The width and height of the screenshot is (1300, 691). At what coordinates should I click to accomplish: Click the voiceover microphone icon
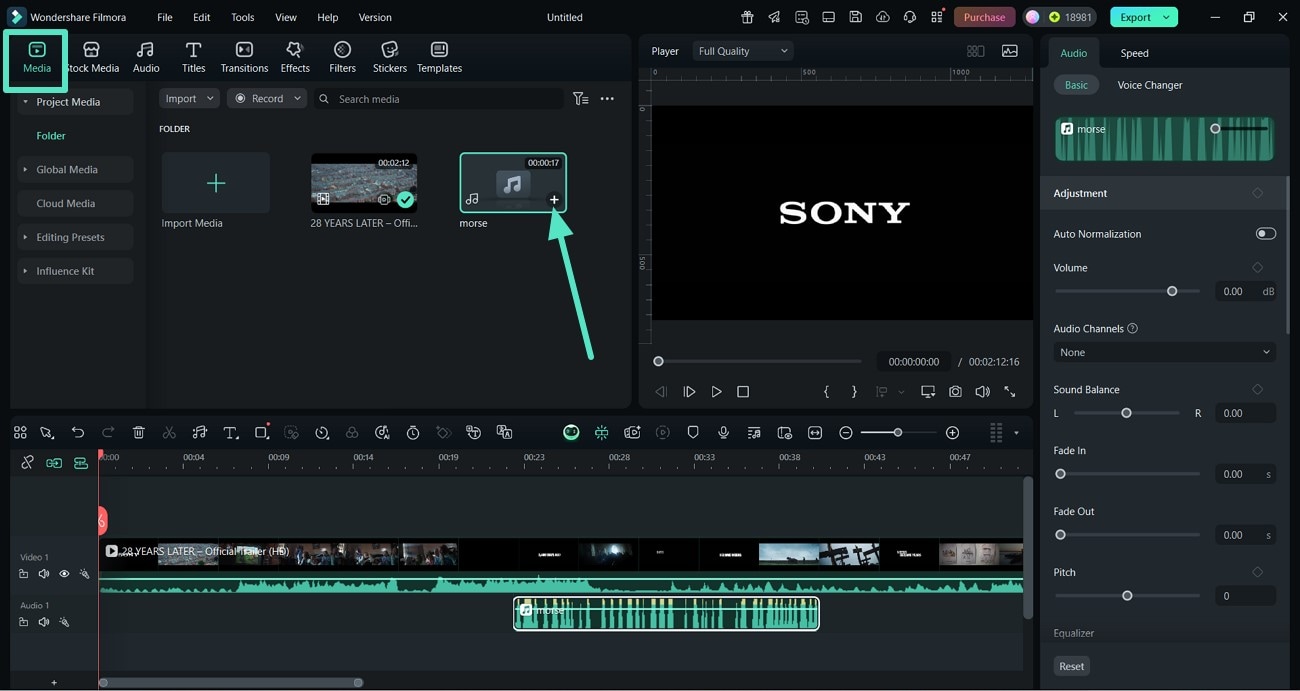tap(723, 432)
